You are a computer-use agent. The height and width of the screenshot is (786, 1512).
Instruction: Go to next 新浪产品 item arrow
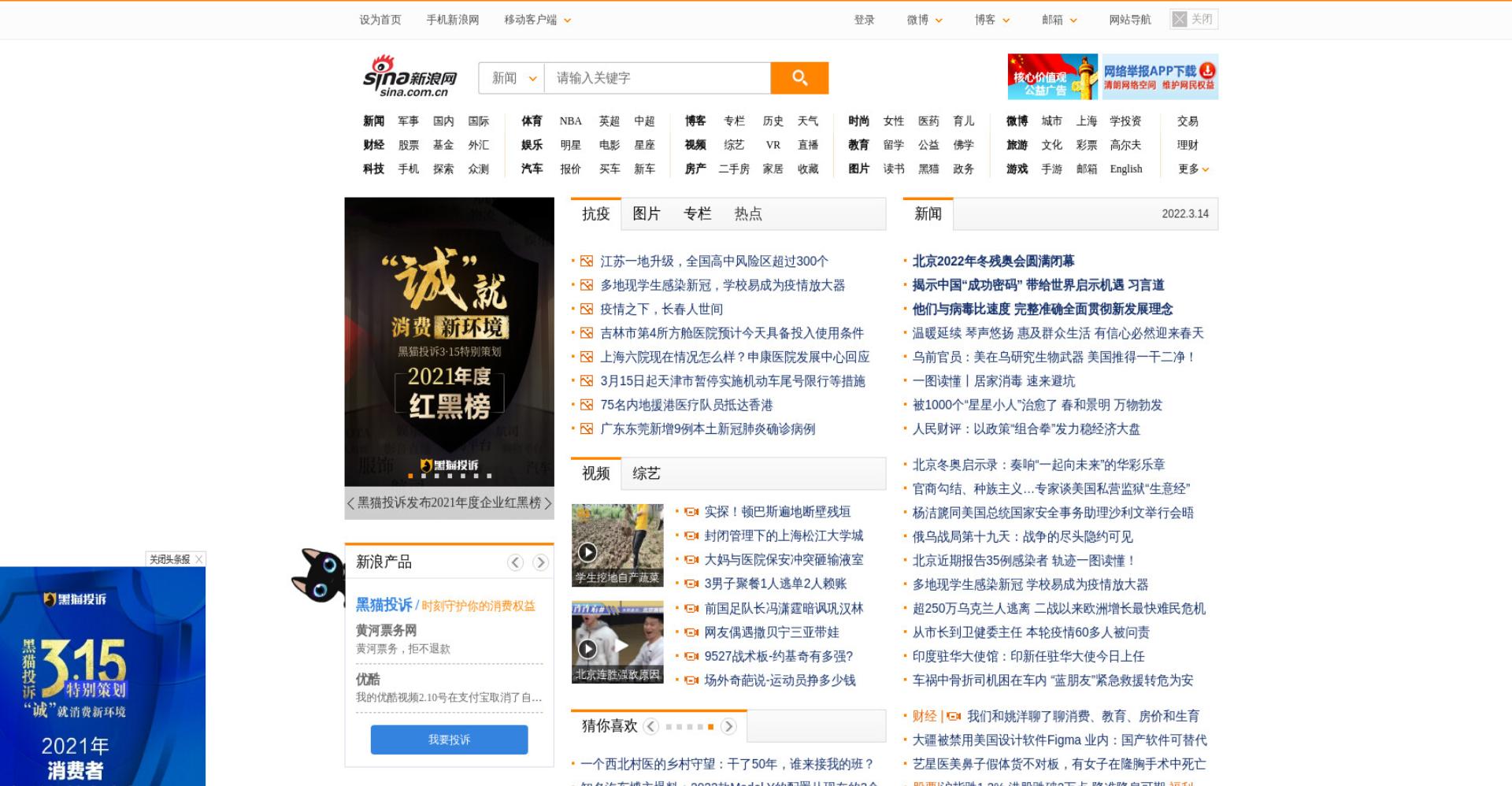[540, 562]
